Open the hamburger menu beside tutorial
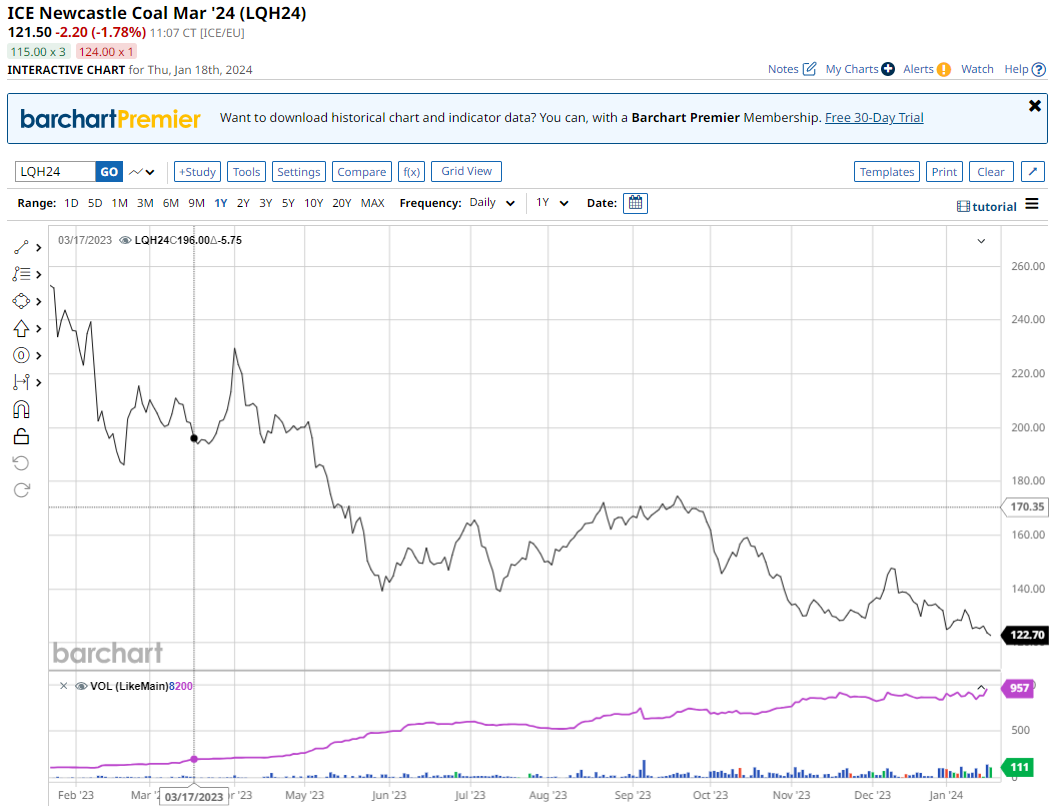1061x812 pixels. click(1034, 205)
